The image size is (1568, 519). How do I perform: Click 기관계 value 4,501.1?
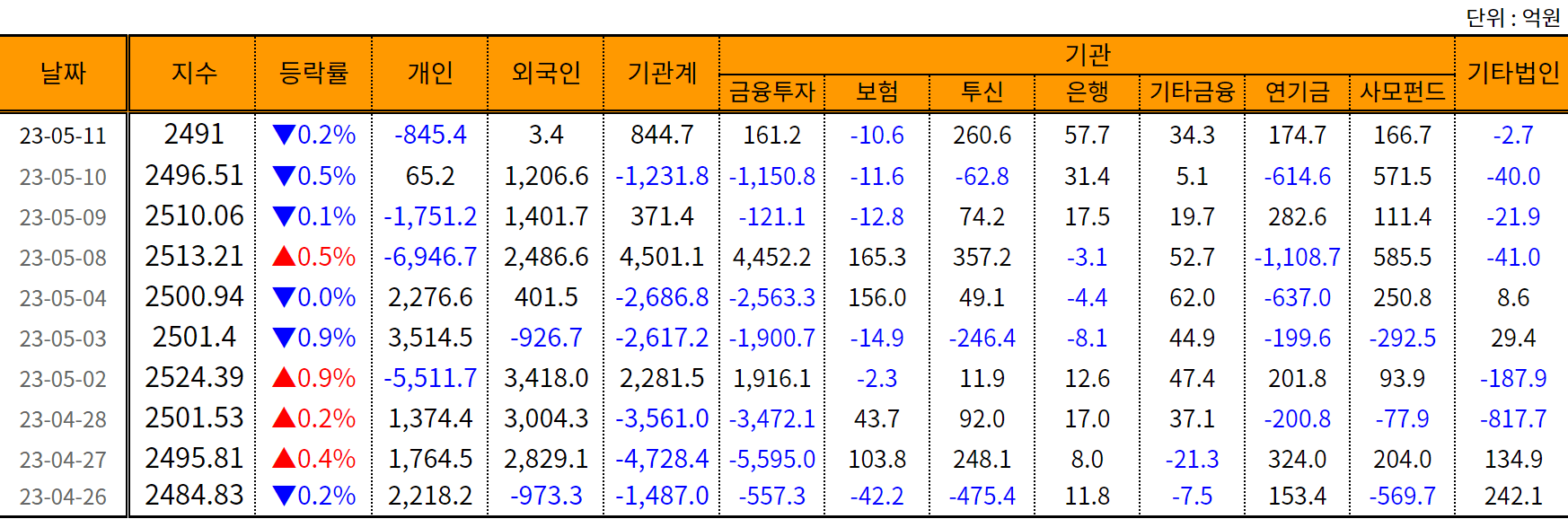[662, 257]
